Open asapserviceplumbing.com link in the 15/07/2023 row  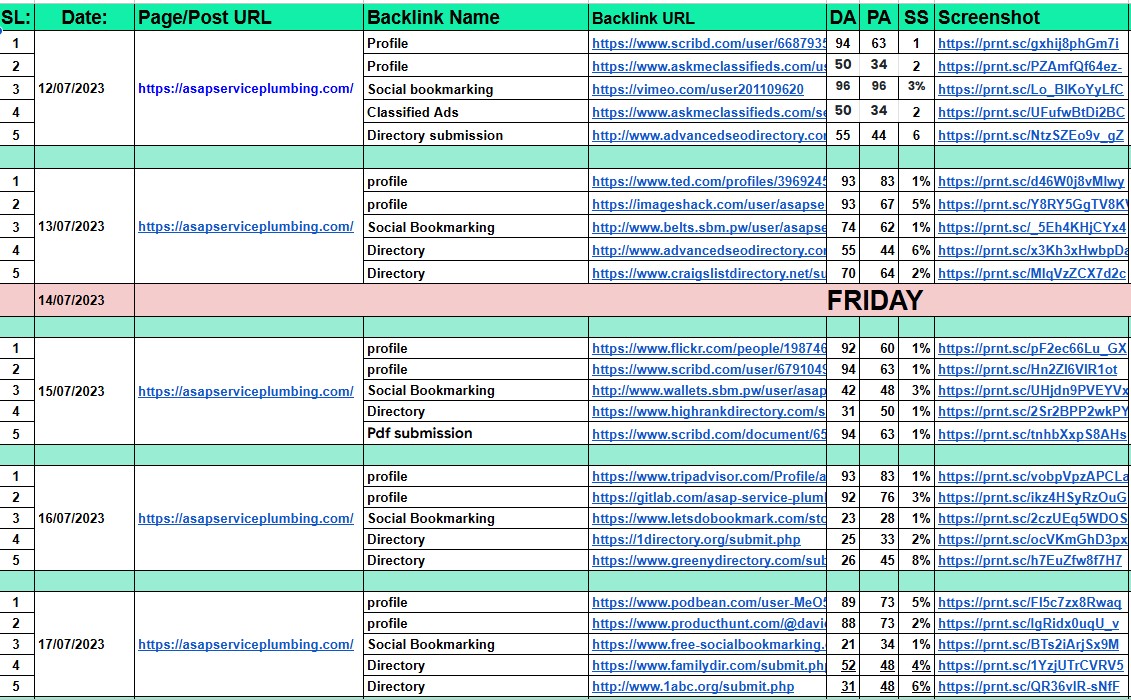click(x=246, y=391)
